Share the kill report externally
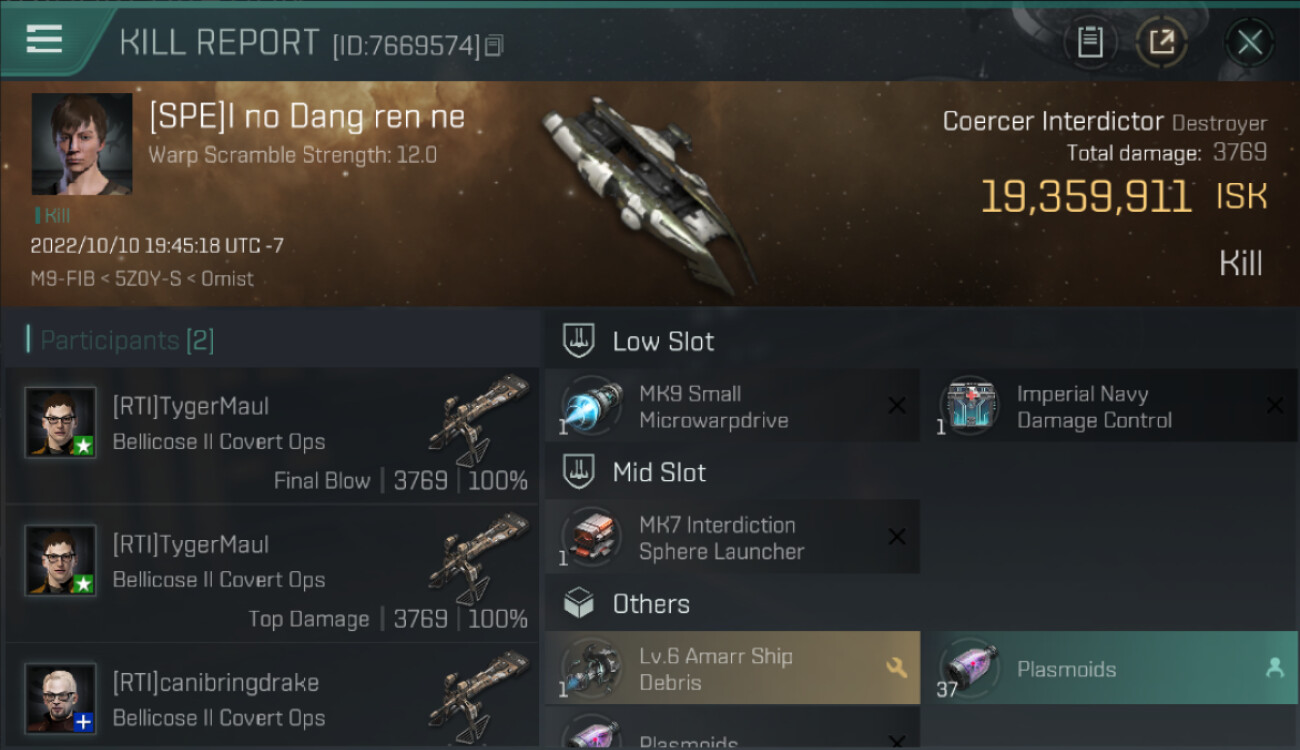 point(1162,42)
